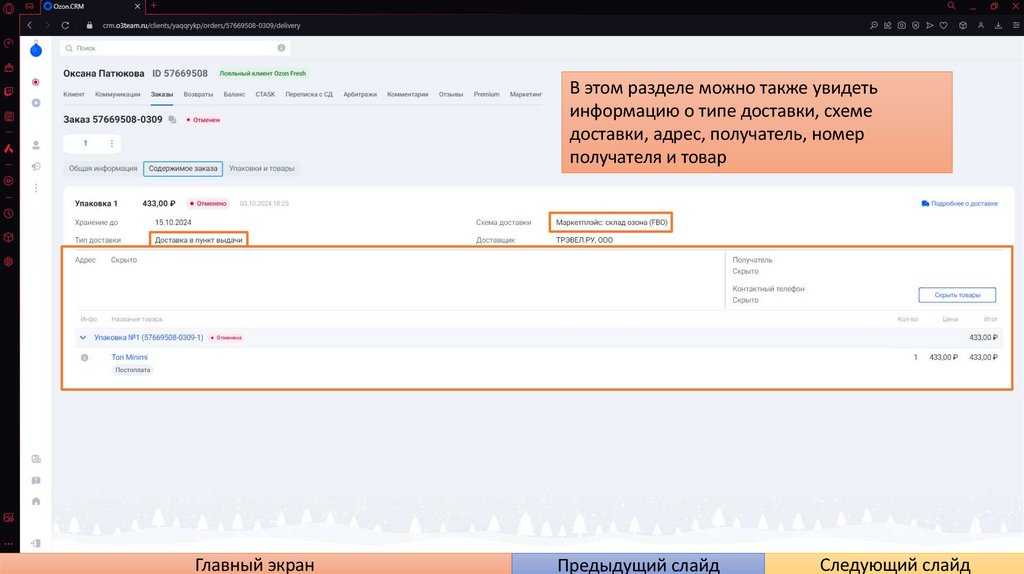Screen dimensions: 1024x574
Task: Click the CRM sidebar home icon
Action: (36, 502)
